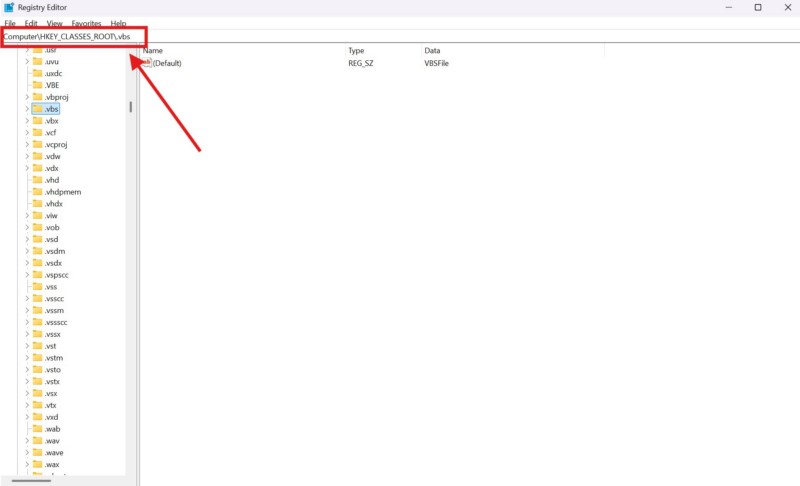The height and width of the screenshot is (486, 800).
Task: Click the .VBE folder icon
Action: 37,85
